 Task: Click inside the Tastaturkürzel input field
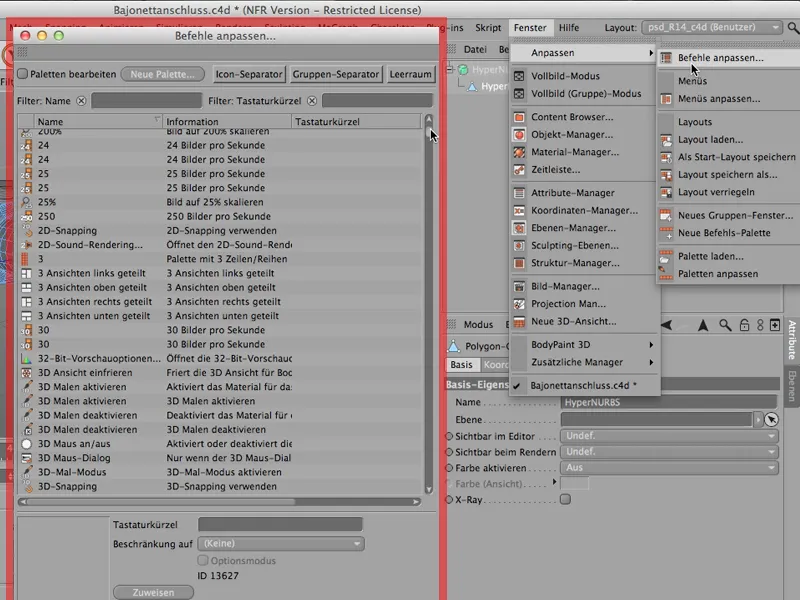[x=280, y=522]
